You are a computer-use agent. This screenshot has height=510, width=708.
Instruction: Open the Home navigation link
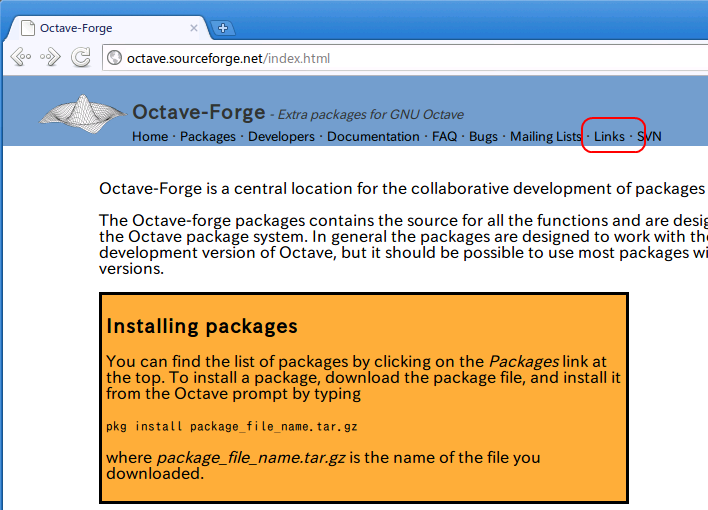[150, 136]
